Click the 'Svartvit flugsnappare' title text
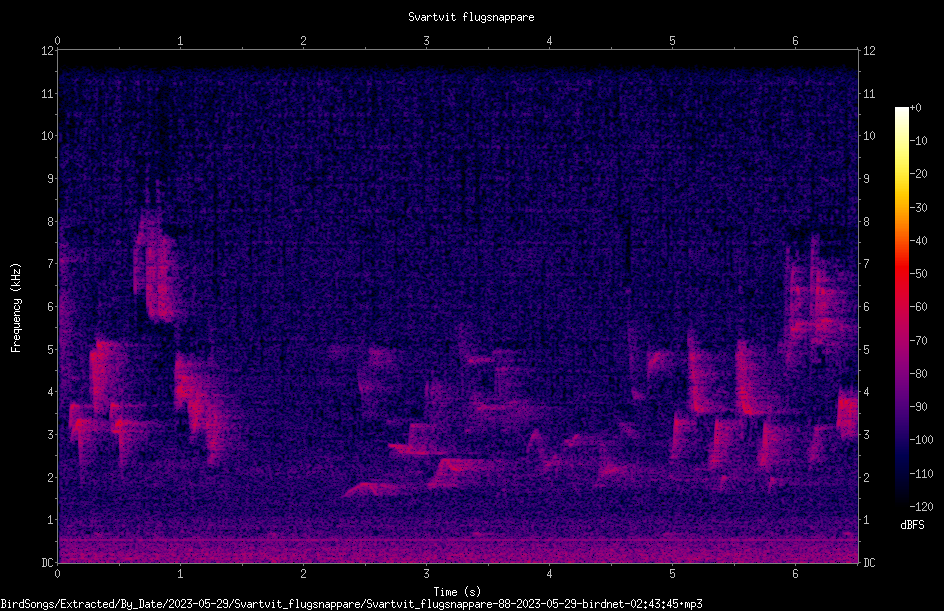 tap(471, 17)
